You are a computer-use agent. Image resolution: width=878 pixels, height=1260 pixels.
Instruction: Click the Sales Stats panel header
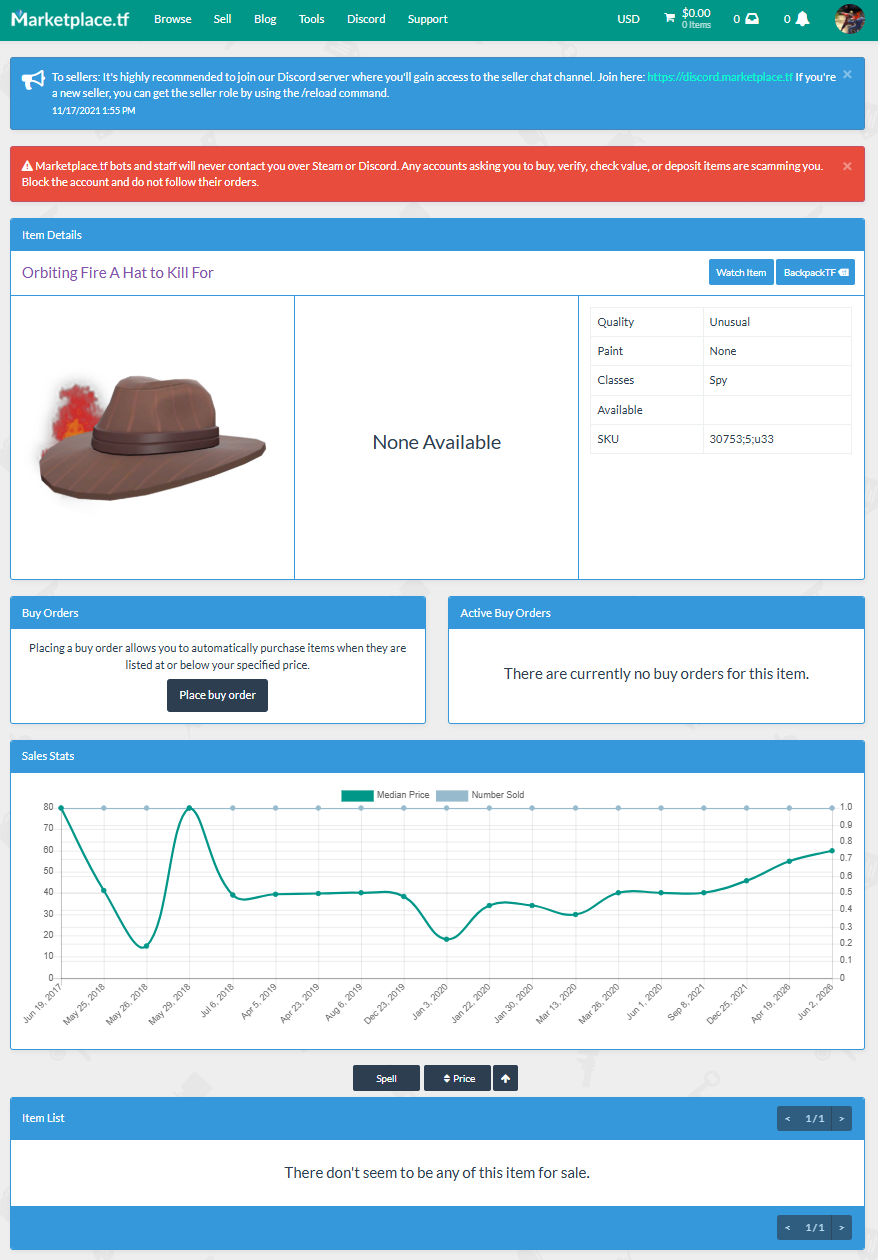(x=437, y=756)
